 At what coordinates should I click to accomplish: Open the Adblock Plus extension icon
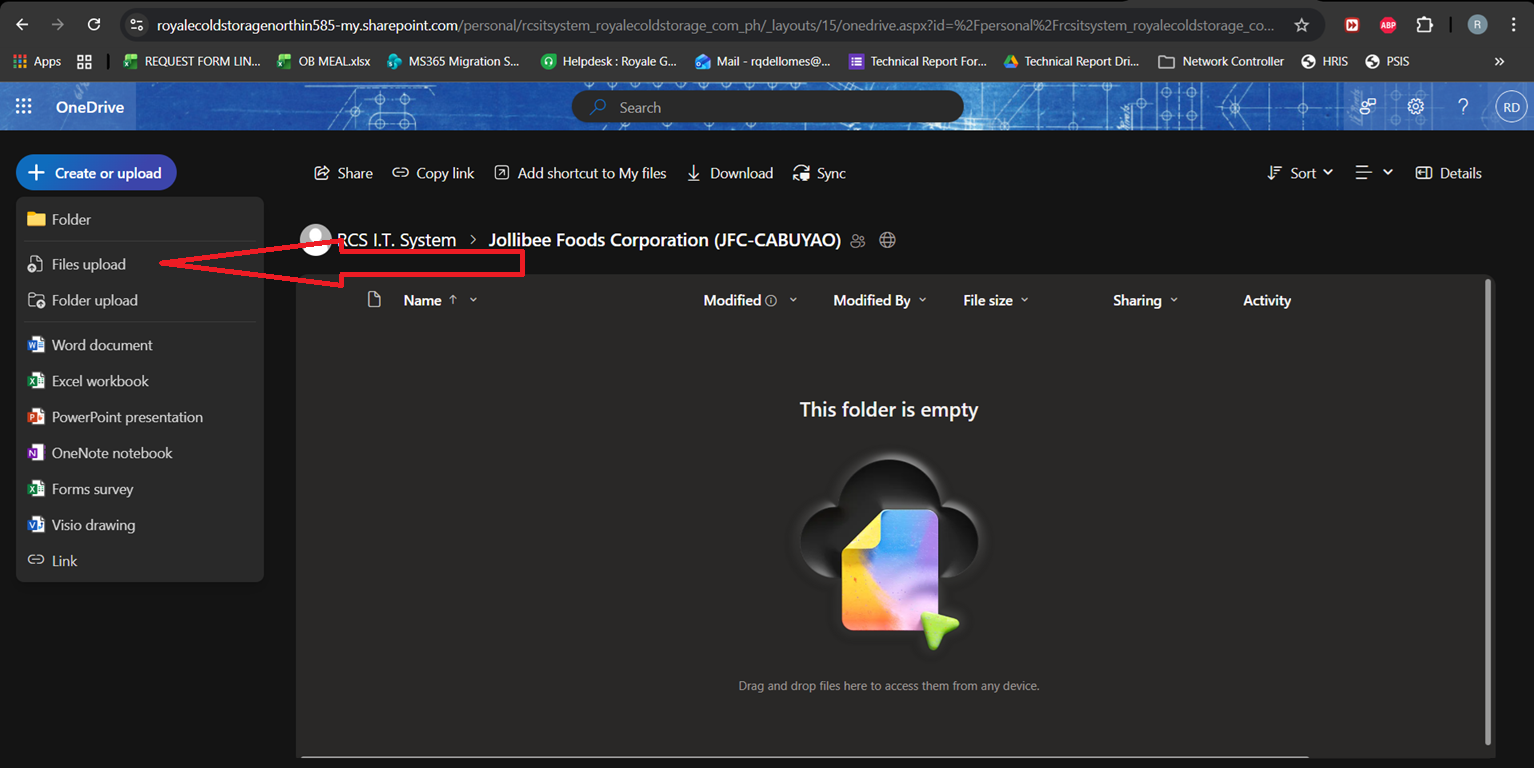click(x=1388, y=25)
